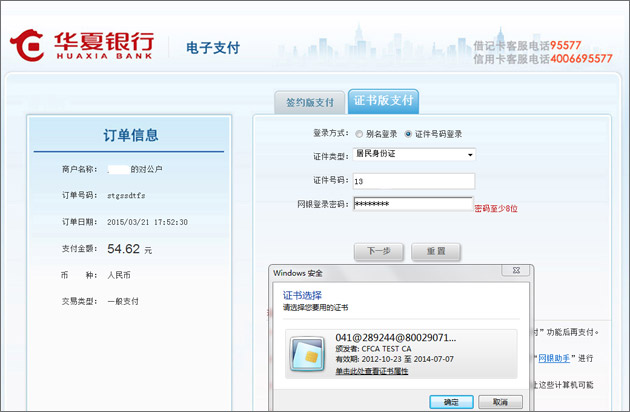Image resolution: width=630 pixels, height=412 pixels.
Task: Select 别名登录 radio button
Action: click(359, 134)
